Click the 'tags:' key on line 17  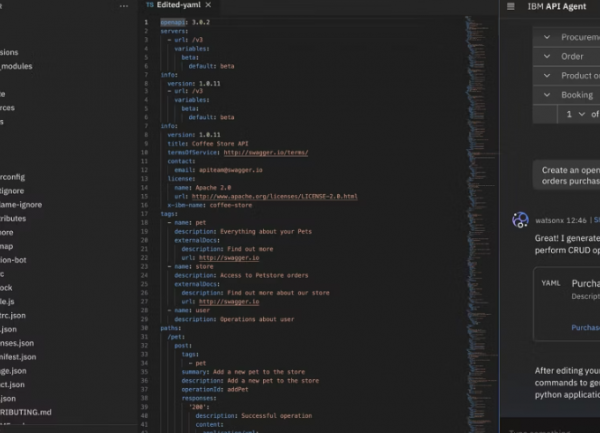point(169,214)
